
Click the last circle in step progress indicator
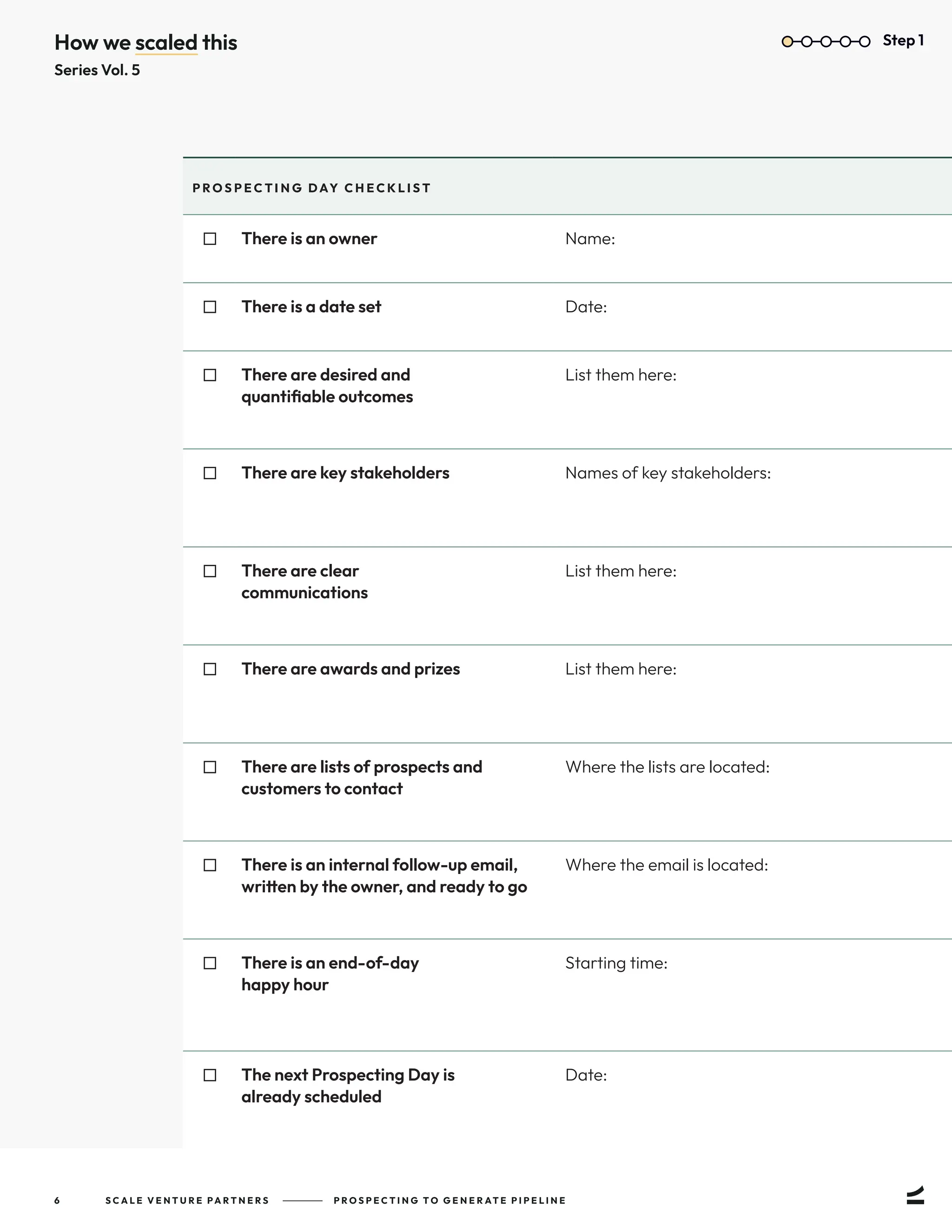coord(865,41)
